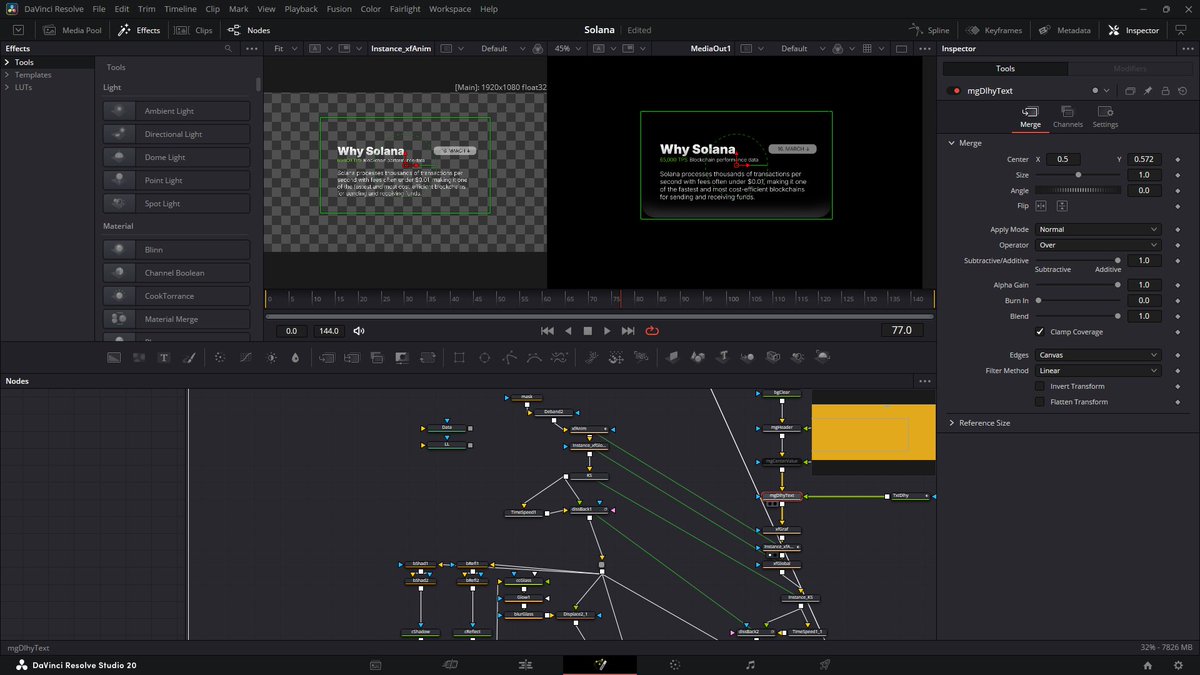Image resolution: width=1200 pixels, height=675 pixels.
Task: Add a Polygon mask from toolbar
Action: point(509,357)
